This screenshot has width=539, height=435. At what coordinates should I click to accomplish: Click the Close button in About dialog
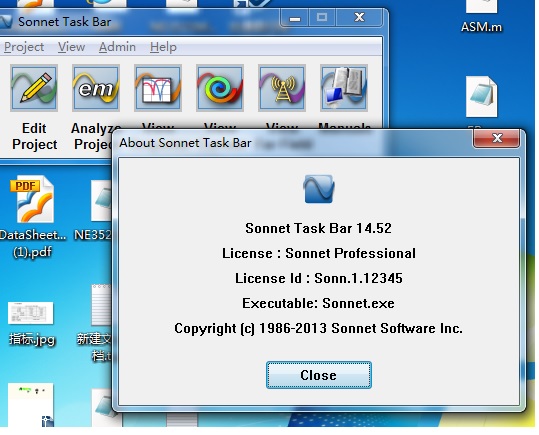(x=319, y=375)
